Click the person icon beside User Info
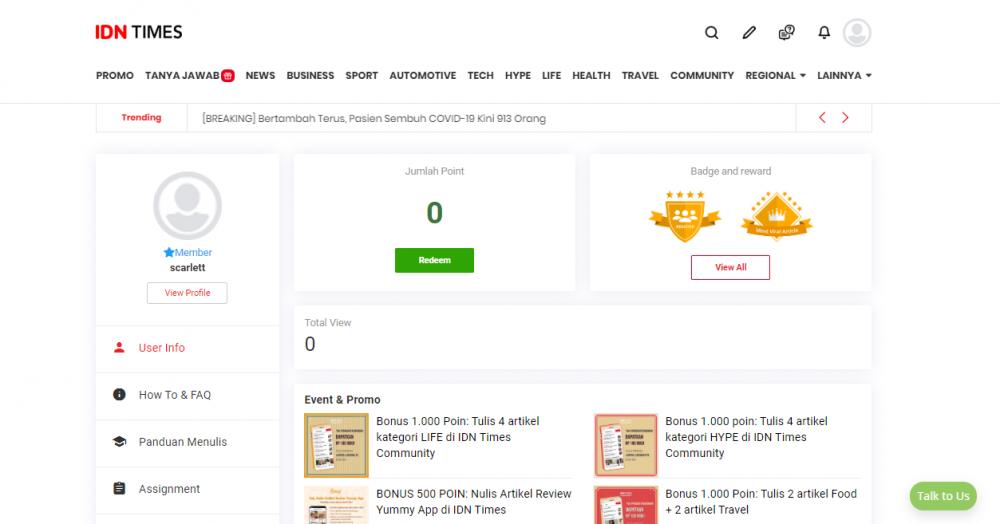Screen dimensions: 1000x524 coord(119,347)
